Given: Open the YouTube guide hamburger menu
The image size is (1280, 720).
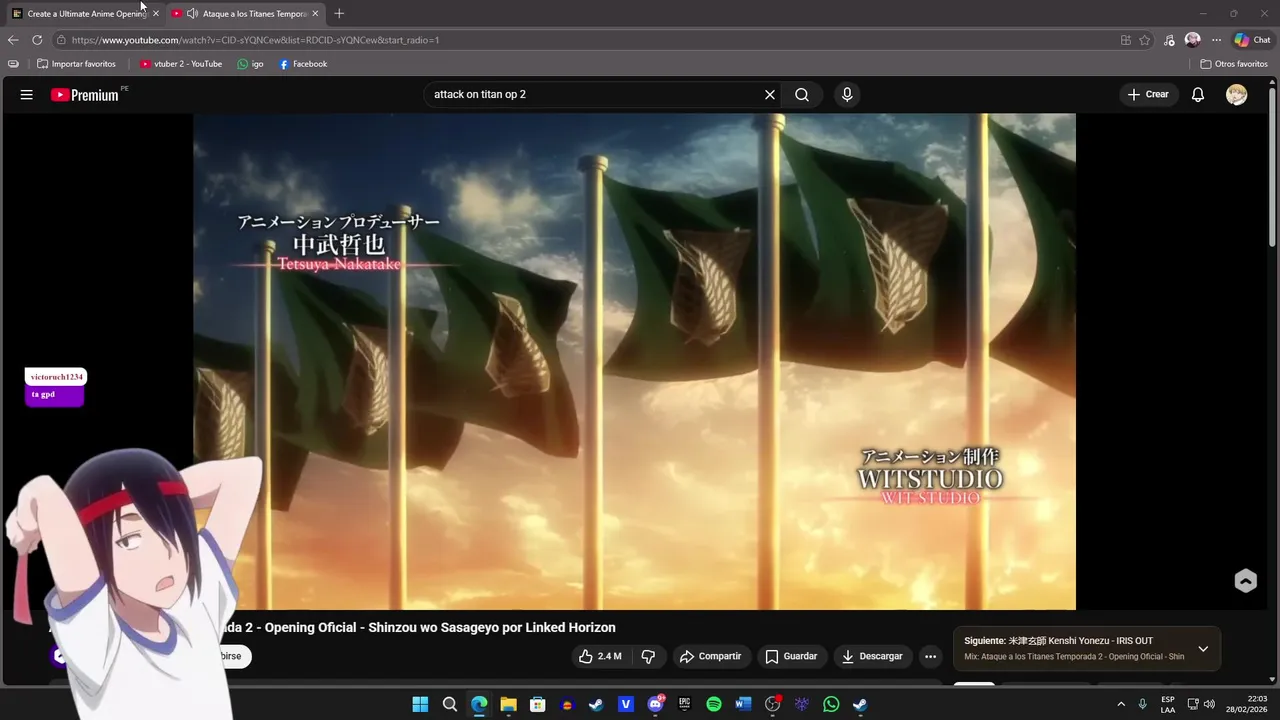Looking at the screenshot, I should pyautogui.click(x=27, y=95).
